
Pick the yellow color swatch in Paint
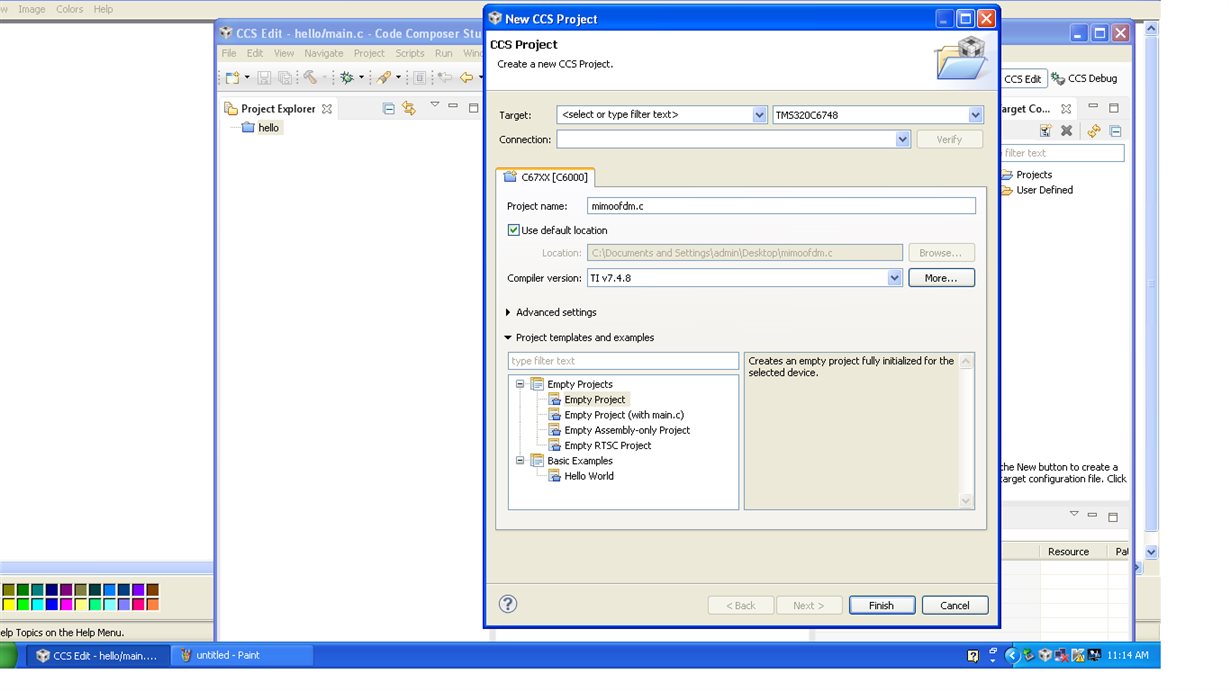(x=8, y=604)
